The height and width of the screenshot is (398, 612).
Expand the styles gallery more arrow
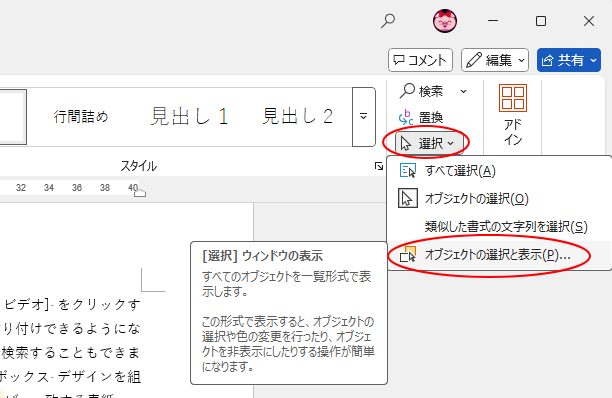(363, 117)
